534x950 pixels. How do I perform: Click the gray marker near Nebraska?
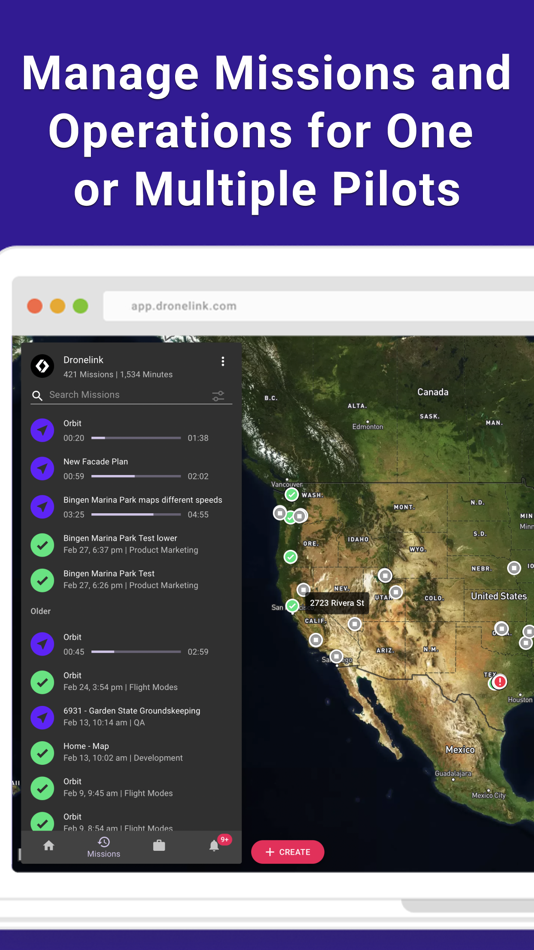point(514,568)
